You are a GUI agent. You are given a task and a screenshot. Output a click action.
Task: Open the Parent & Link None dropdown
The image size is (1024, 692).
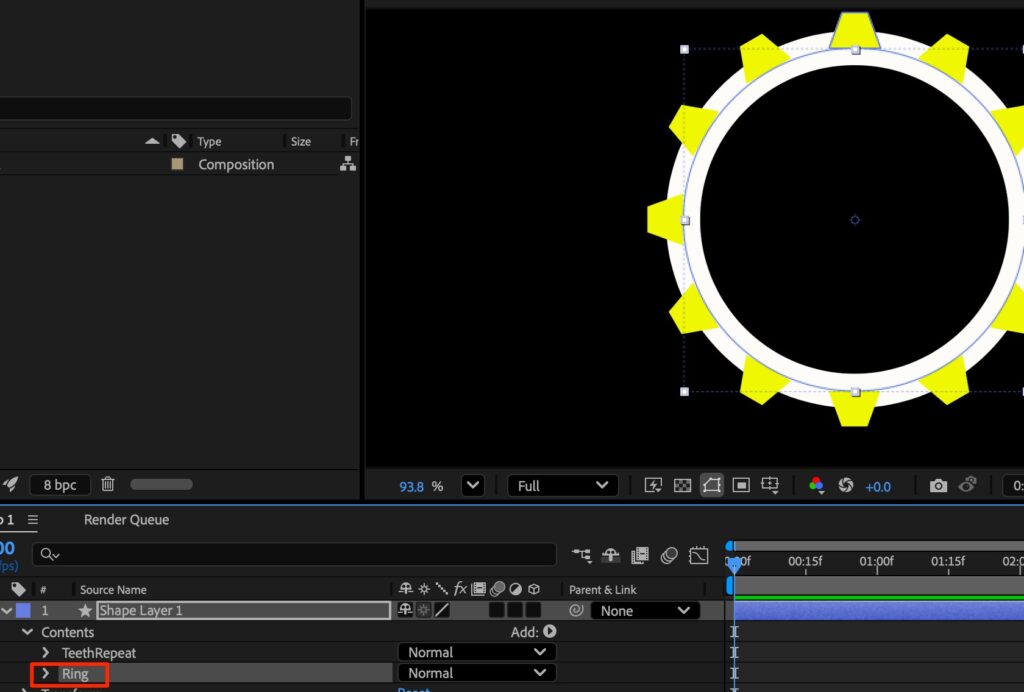(644, 611)
